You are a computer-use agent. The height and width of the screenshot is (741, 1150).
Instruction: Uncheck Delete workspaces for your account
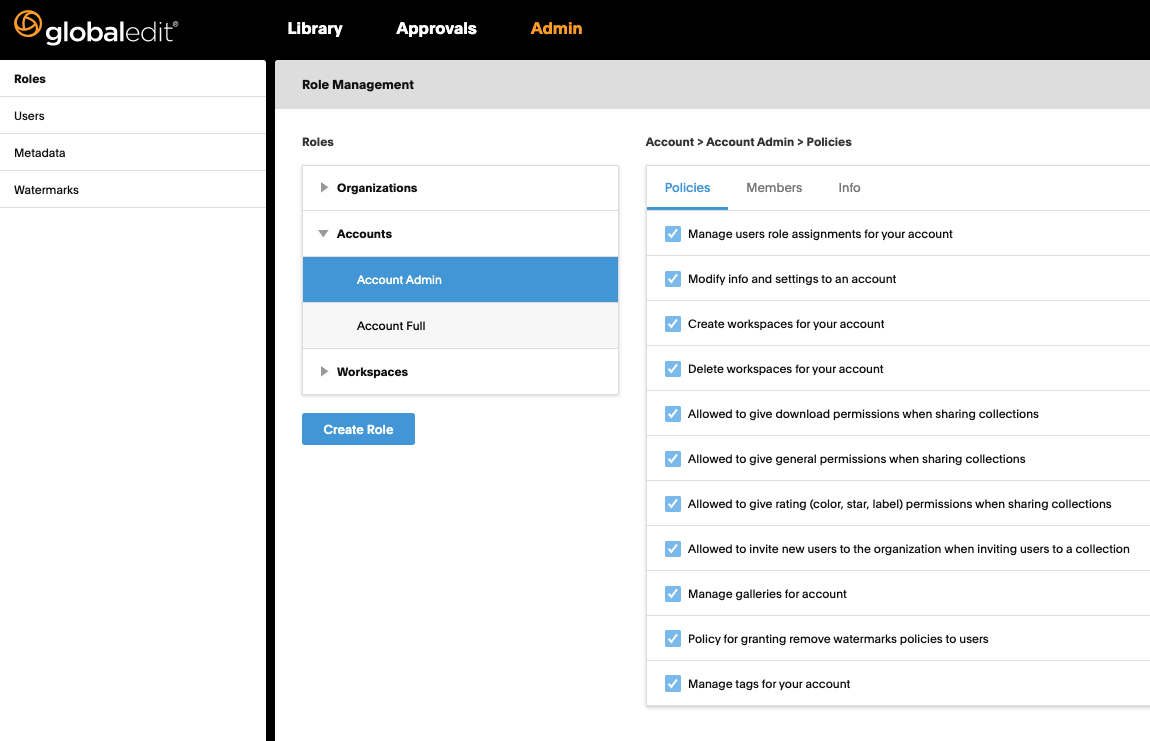coord(673,369)
